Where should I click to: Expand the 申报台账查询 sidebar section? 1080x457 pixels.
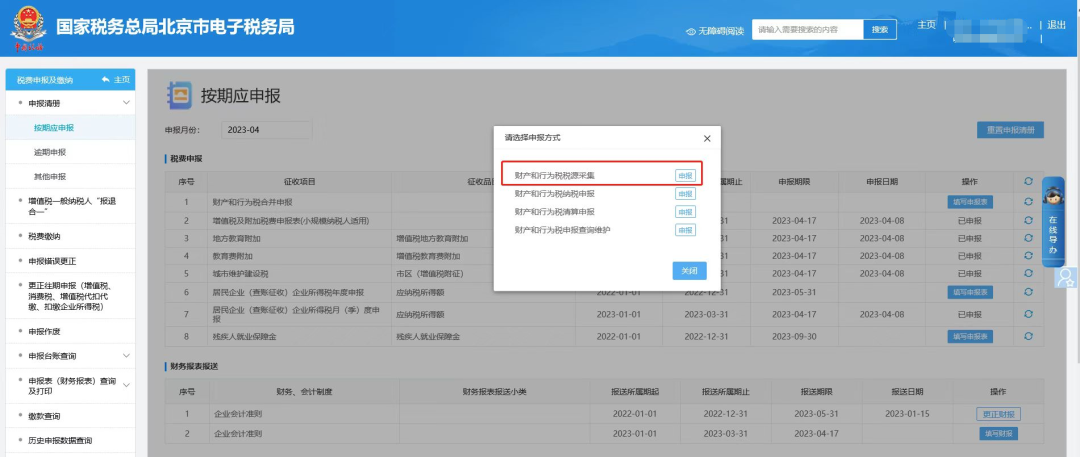(x=126, y=355)
